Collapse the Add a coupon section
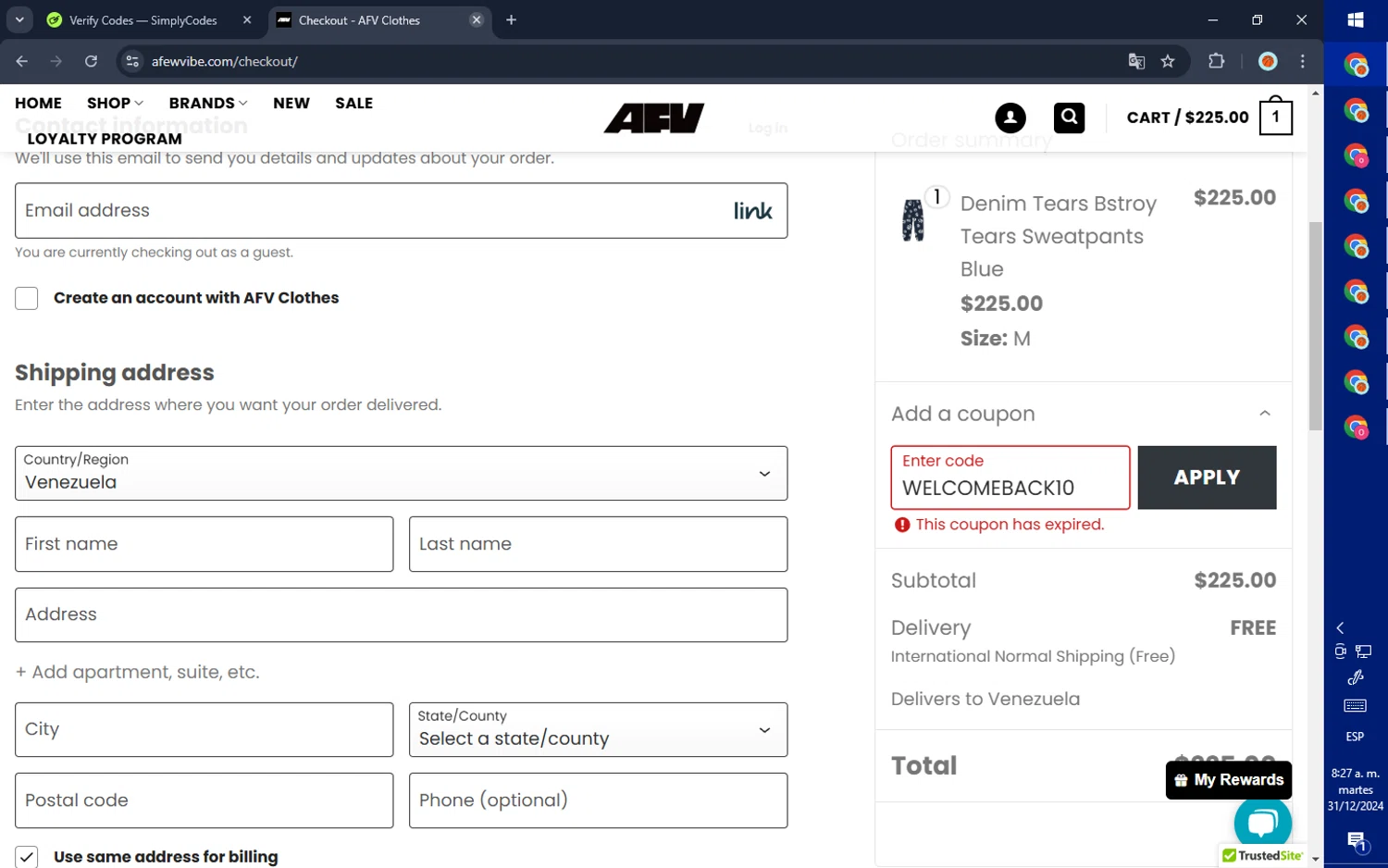Screen dimensions: 1388x868 coord(1264,414)
